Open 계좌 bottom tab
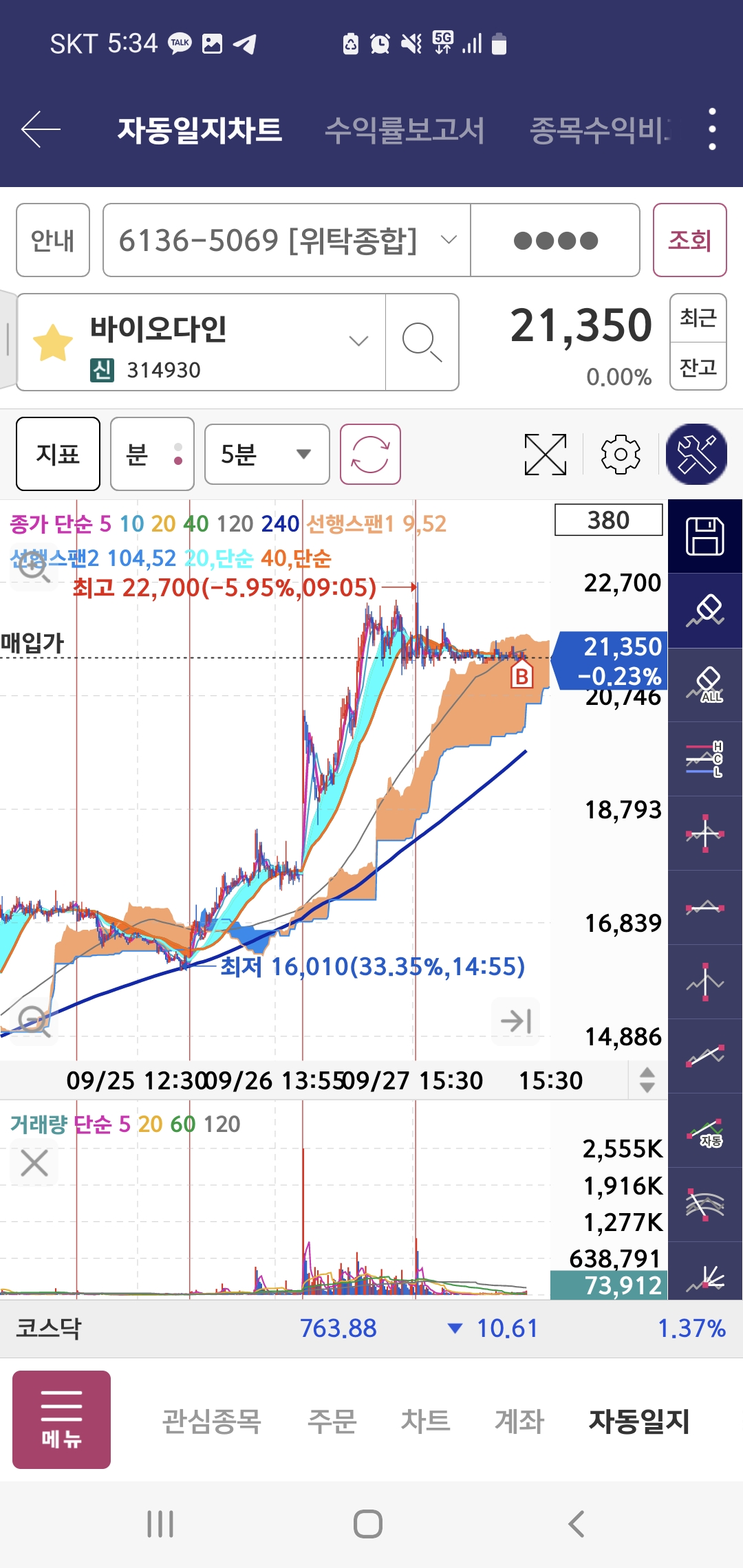 click(x=519, y=1421)
